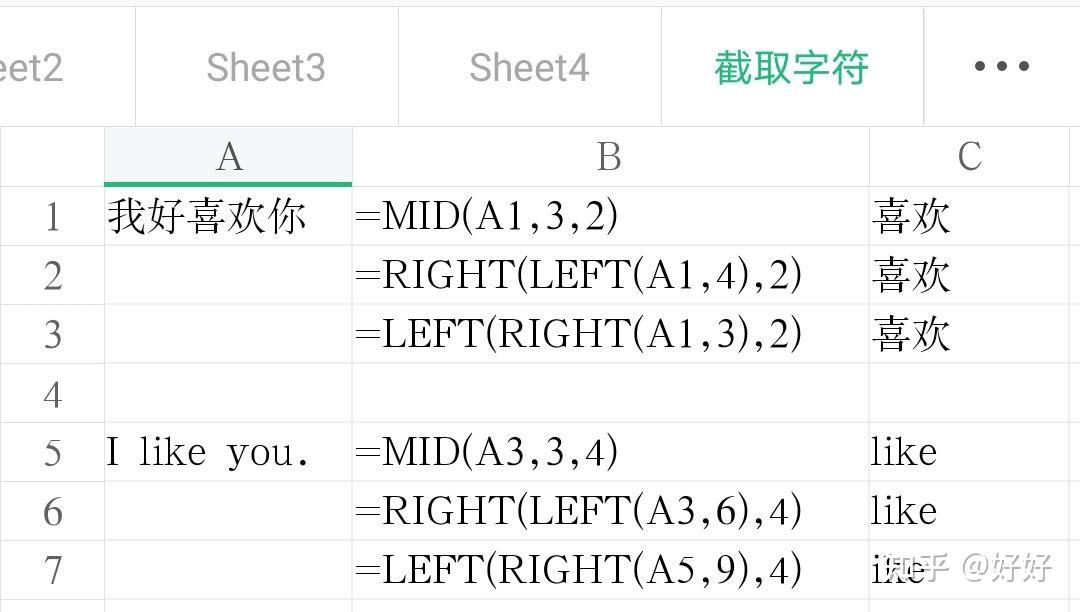
Task: Select cell A1 containing 我好喜欢你
Action: (x=228, y=216)
